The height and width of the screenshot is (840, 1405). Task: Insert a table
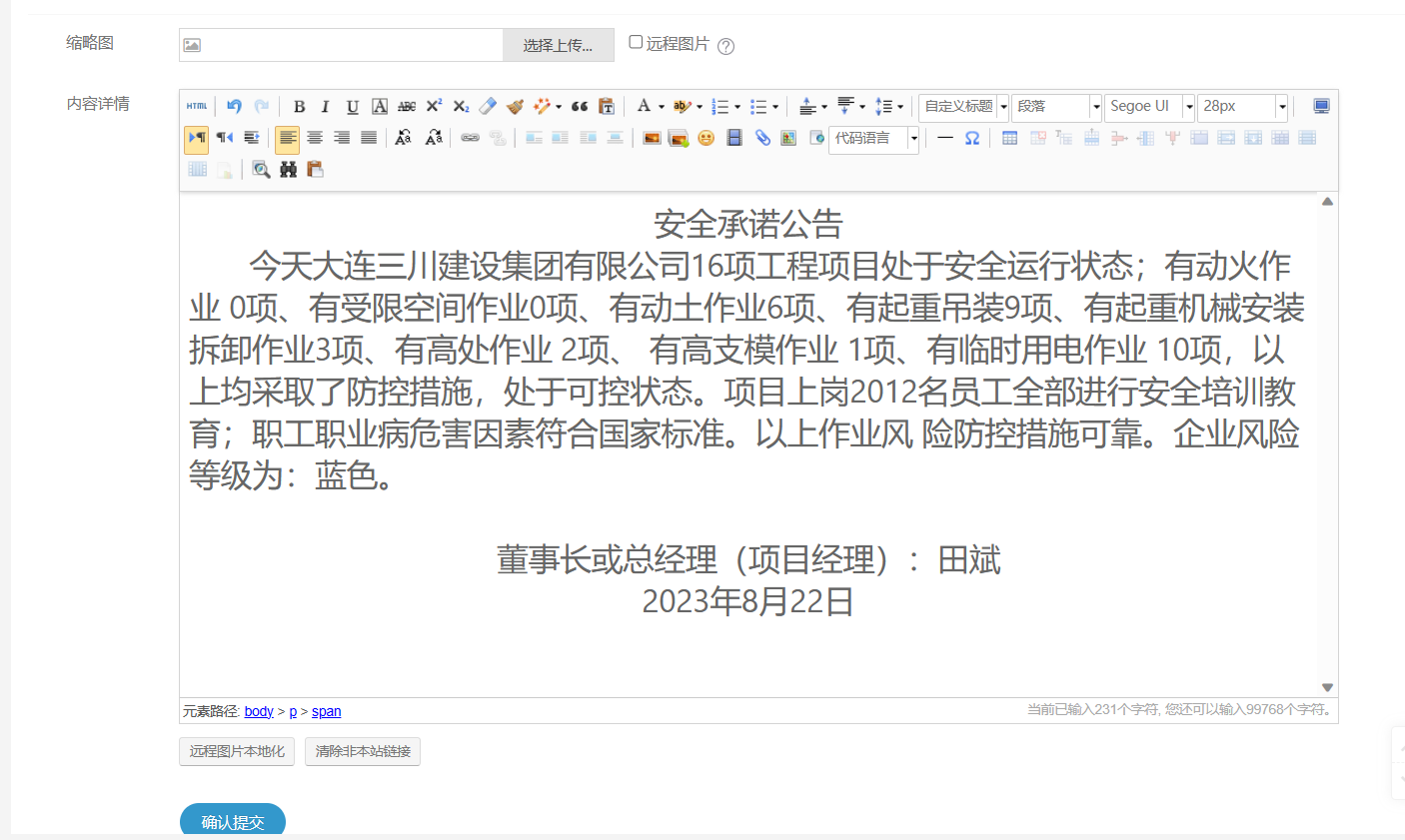(x=1010, y=138)
